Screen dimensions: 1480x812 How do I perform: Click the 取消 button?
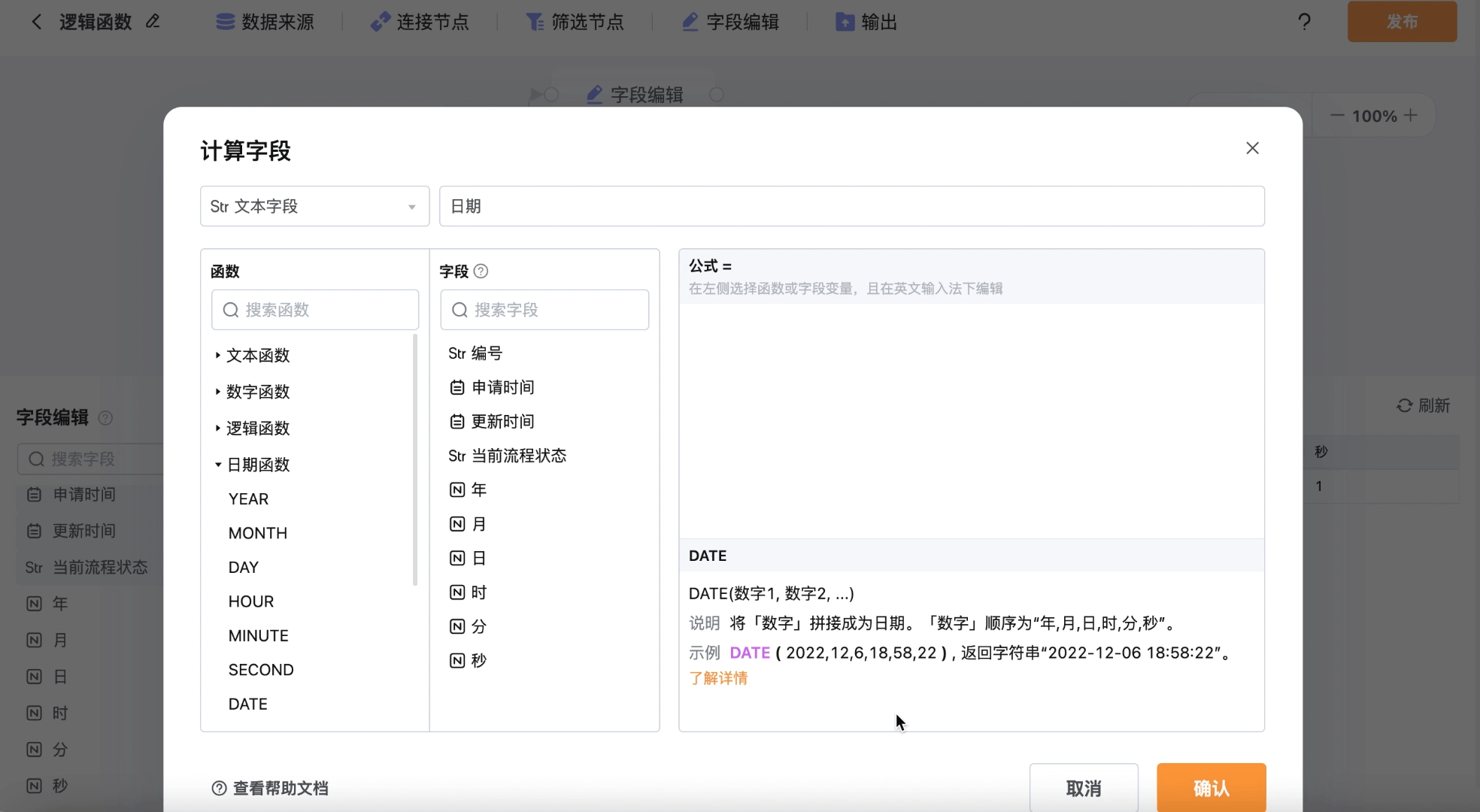(x=1084, y=788)
